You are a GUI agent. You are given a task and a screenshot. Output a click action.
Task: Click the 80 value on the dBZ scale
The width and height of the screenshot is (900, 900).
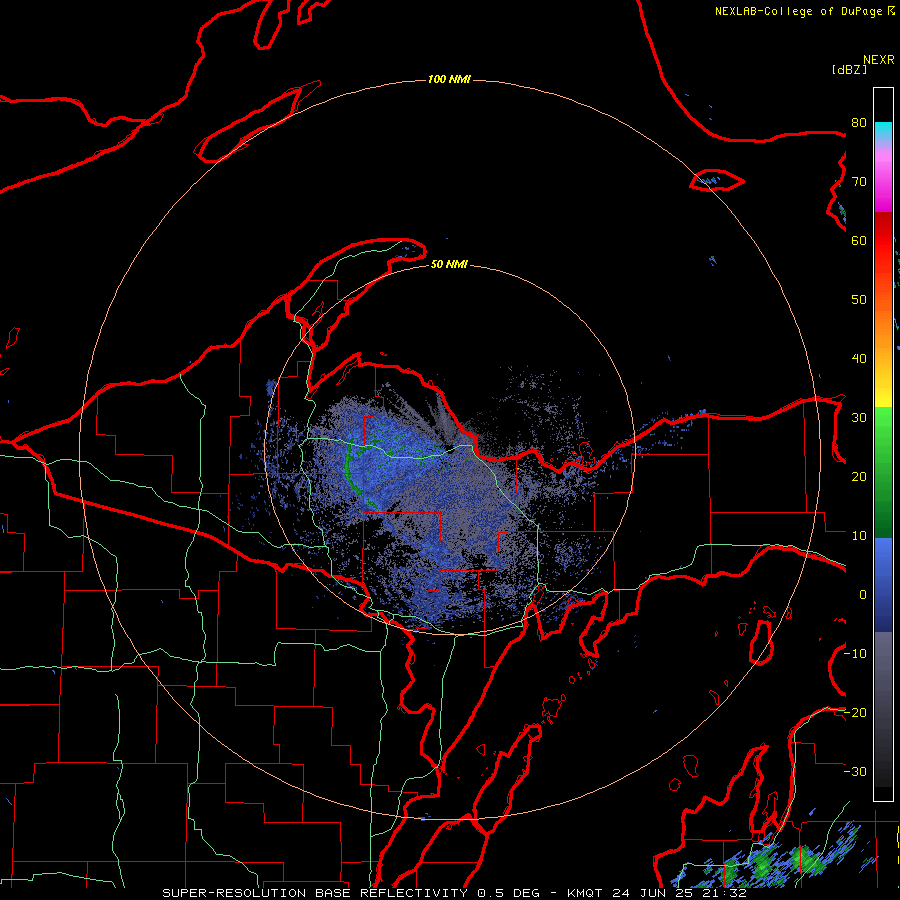(859, 122)
